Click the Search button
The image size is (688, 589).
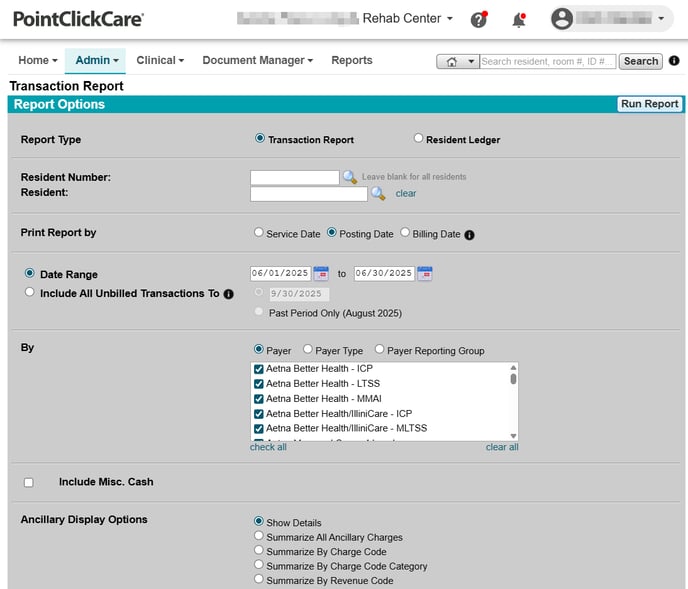click(641, 61)
